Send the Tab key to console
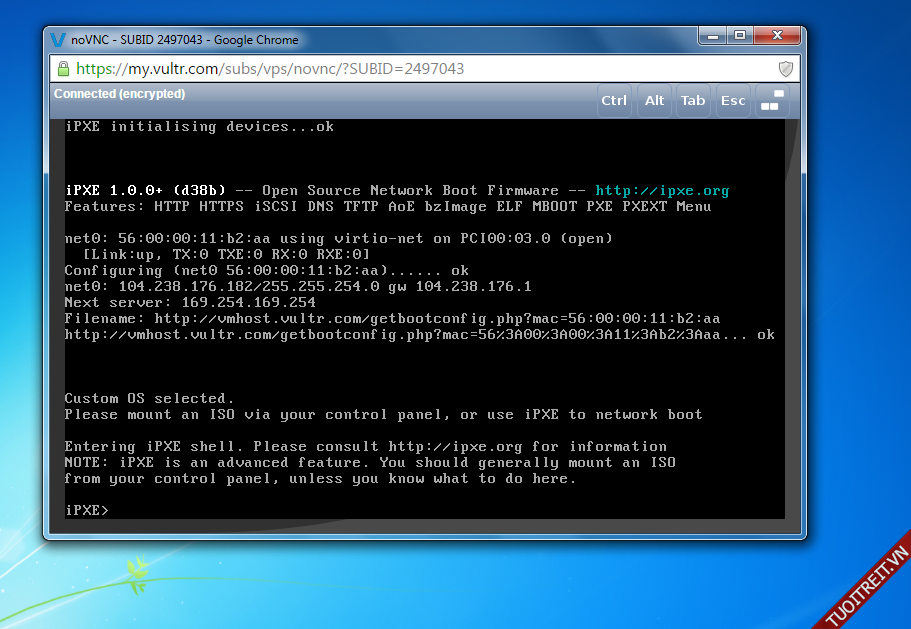The image size is (911, 629). pos(693,100)
